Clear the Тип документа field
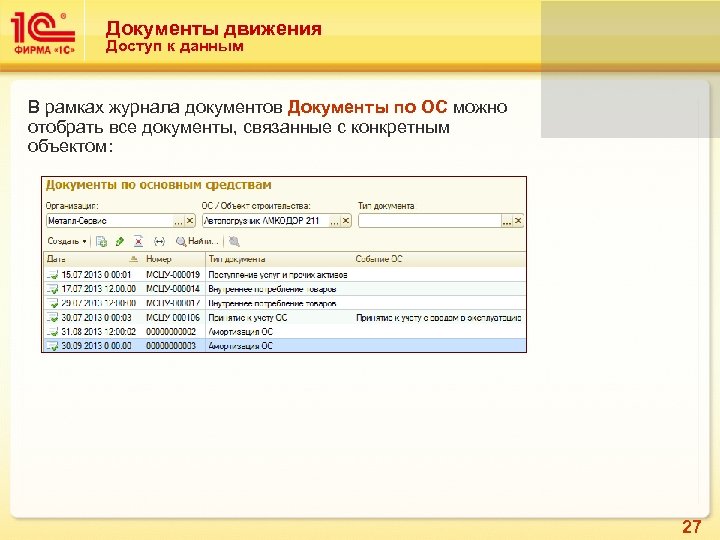The width and height of the screenshot is (720, 540). pos(518,221)
